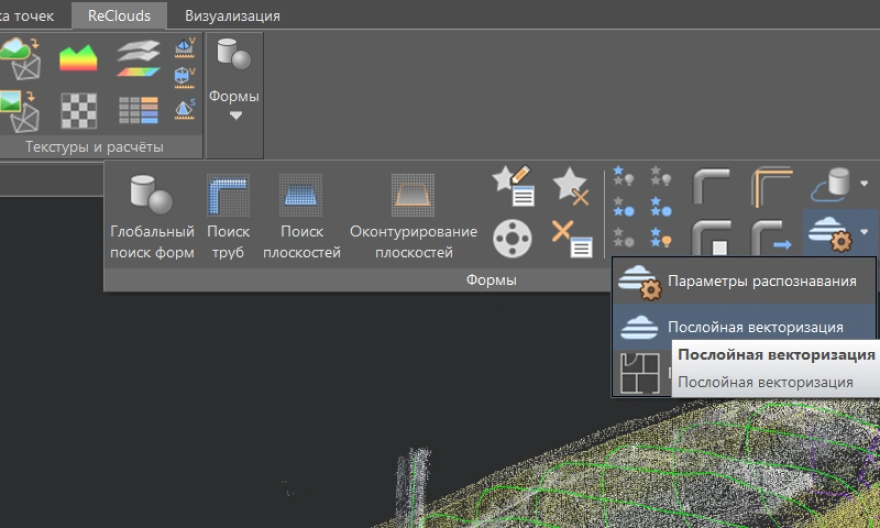Select Поиск труб pipe search tool

228,217
